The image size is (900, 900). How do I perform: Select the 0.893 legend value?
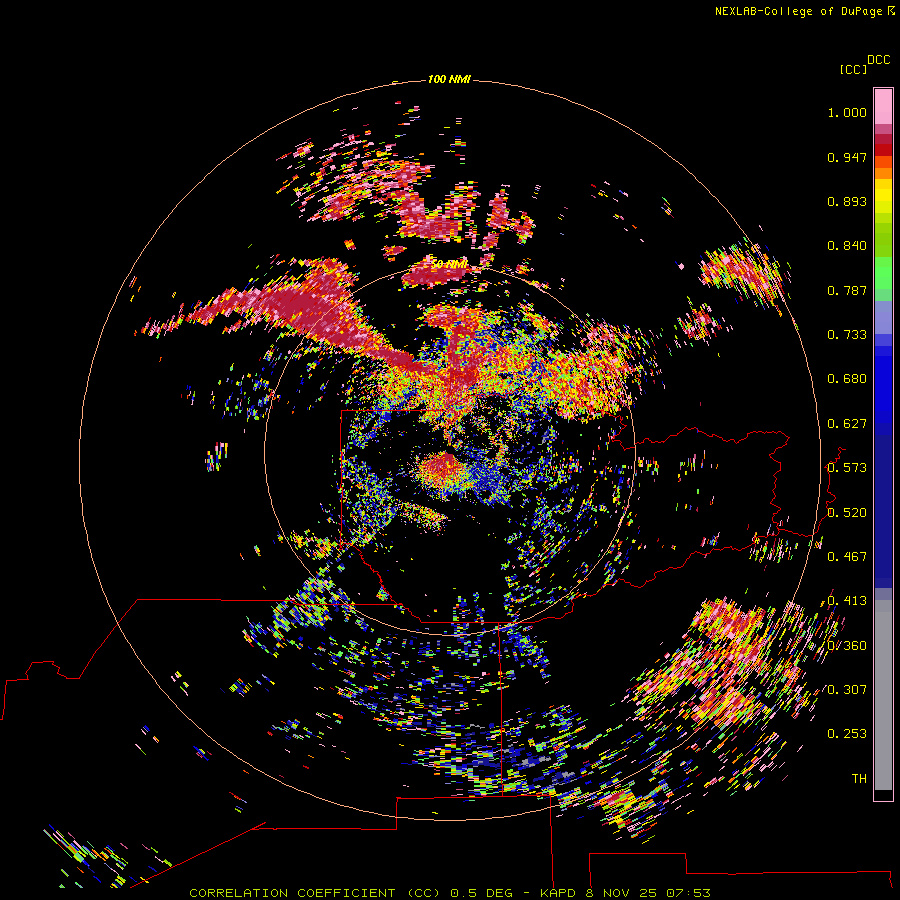847,201
